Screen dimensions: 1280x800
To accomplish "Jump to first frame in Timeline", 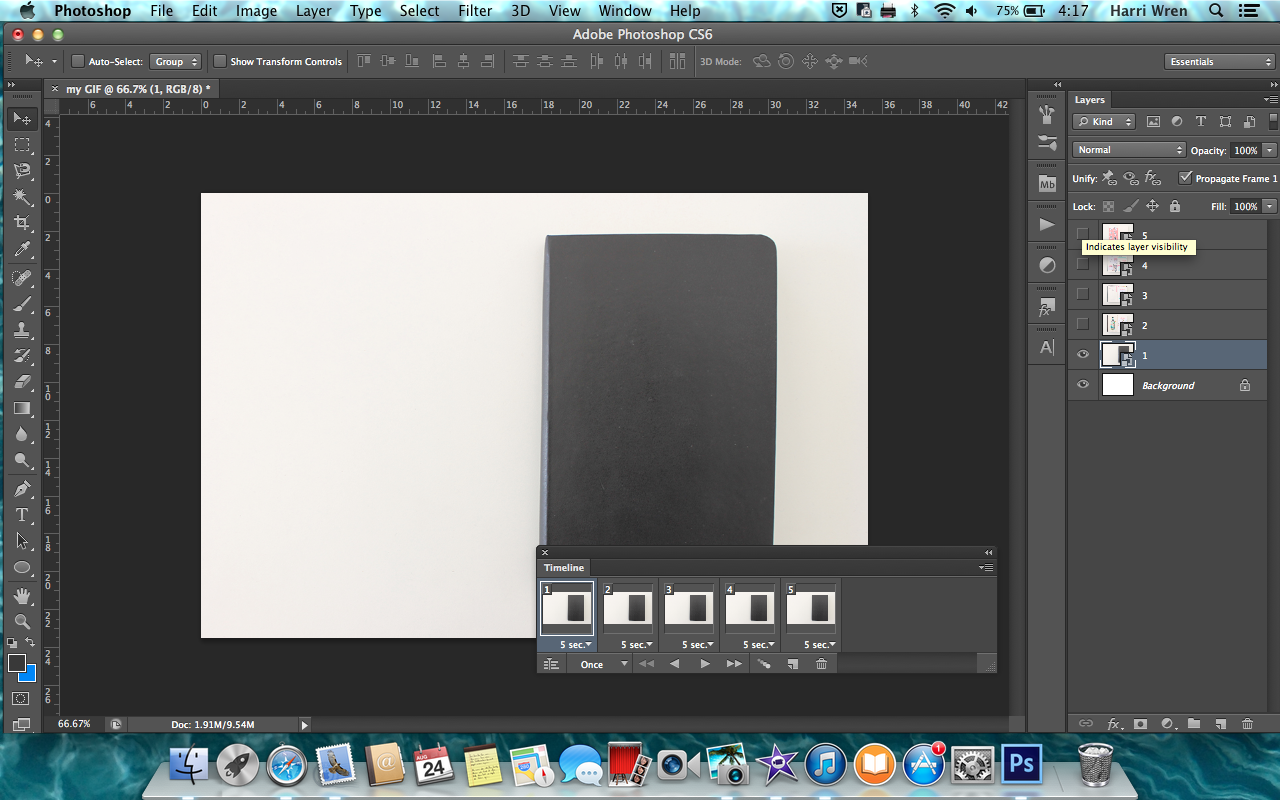I will [646, 664].
